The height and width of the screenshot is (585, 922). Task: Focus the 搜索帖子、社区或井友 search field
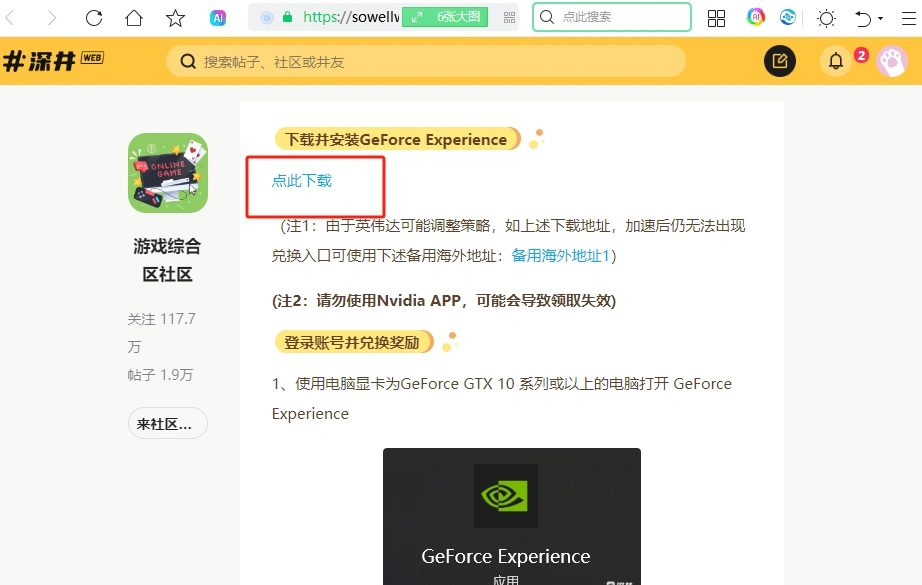426,61
